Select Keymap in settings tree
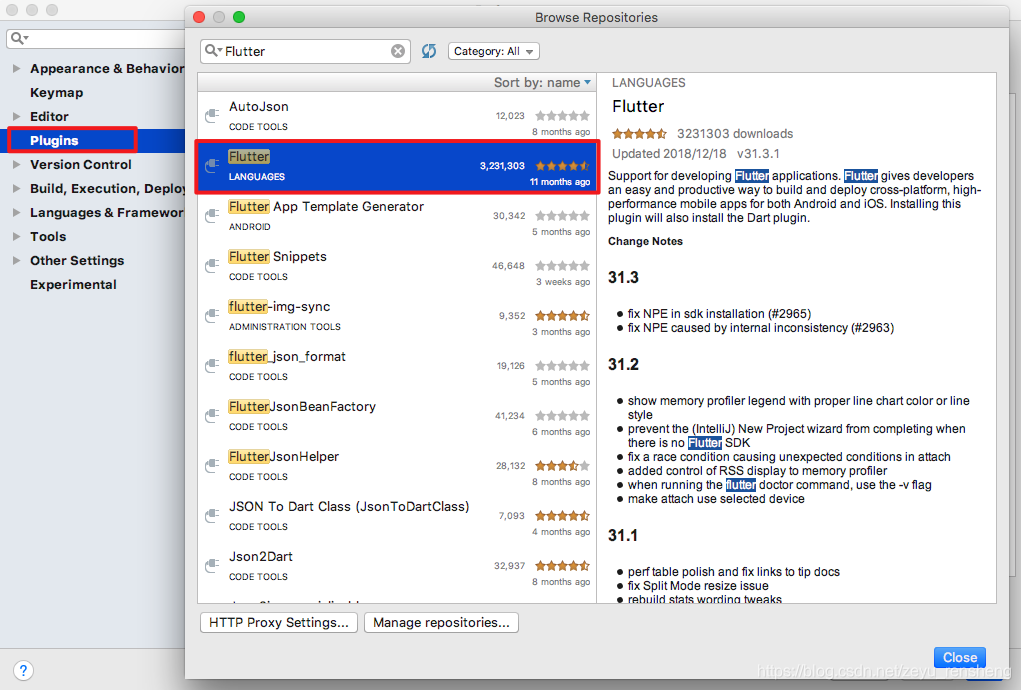 (57, 92)
